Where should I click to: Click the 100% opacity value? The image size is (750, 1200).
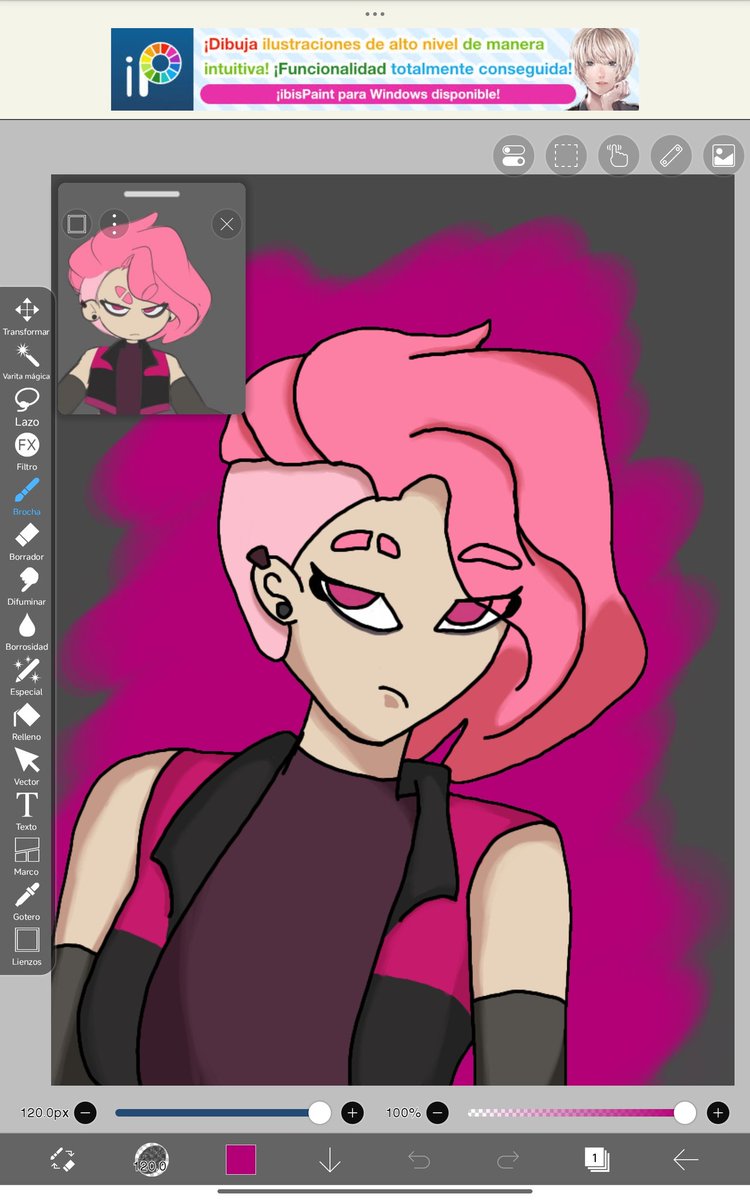coord(403,1112)
